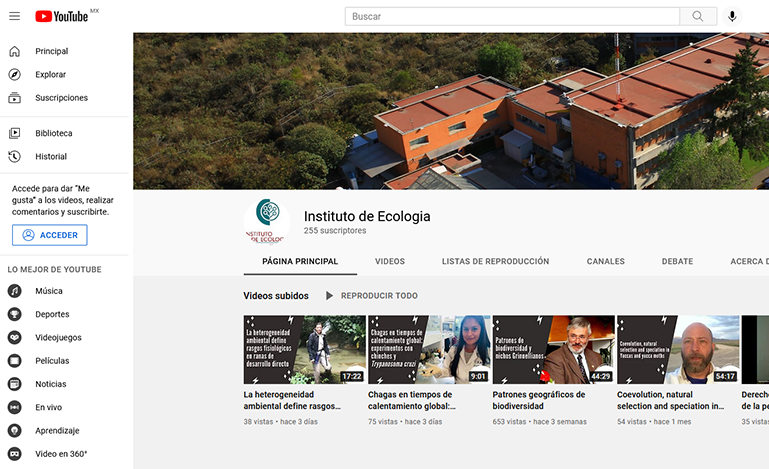Click the Explorar compass icon
Viewport: 769px width, 469px height.
click(15, 75)
